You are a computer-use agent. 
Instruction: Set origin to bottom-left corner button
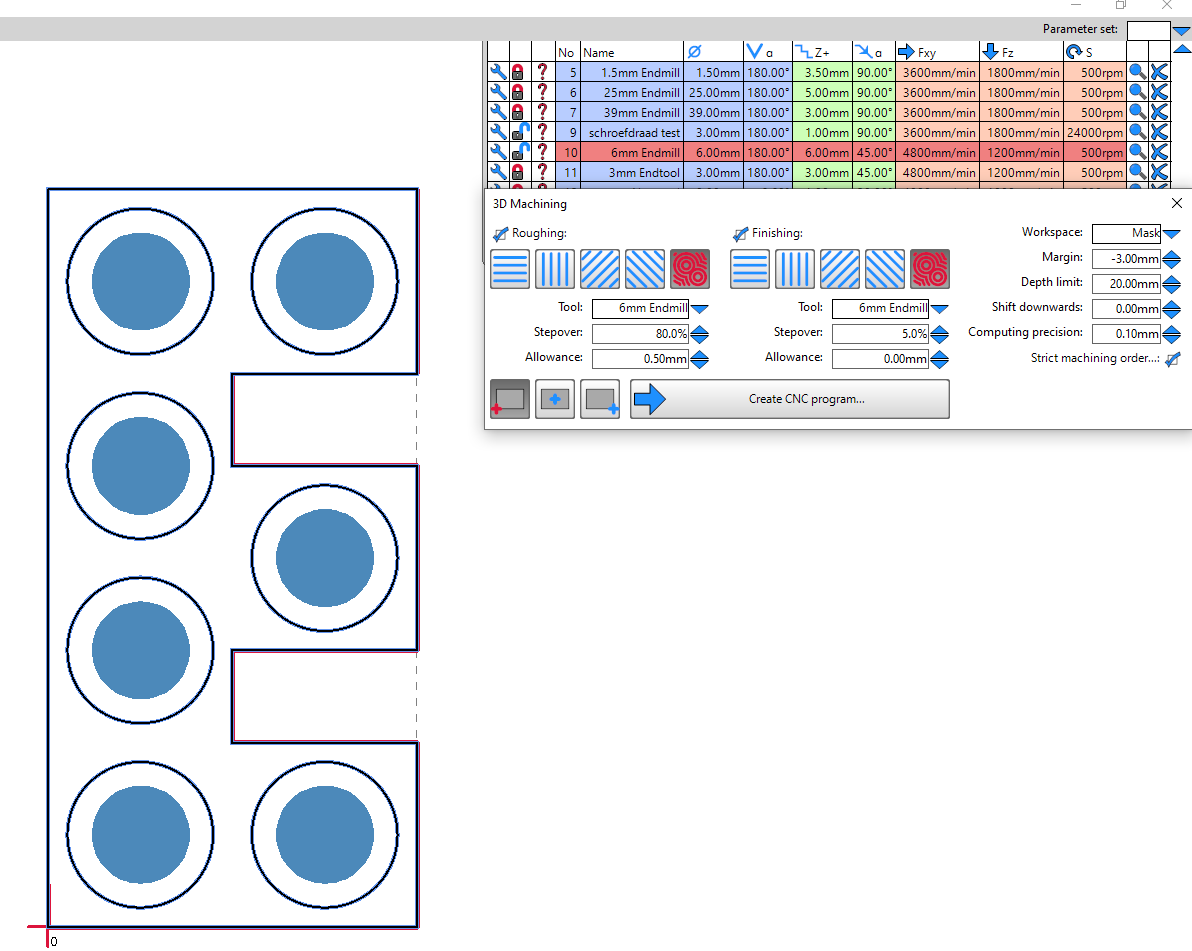509,399
